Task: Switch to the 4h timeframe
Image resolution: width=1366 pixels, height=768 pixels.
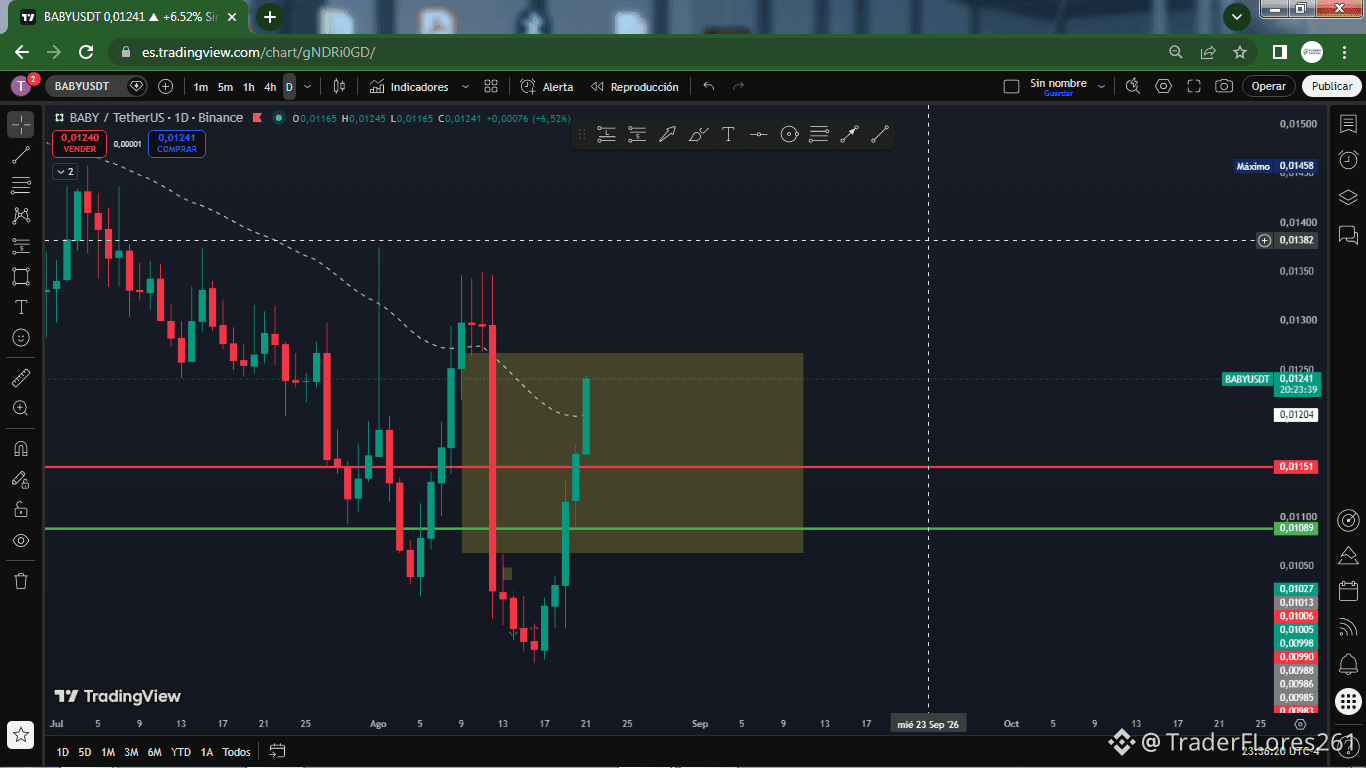Action: (x=270, y=87)
